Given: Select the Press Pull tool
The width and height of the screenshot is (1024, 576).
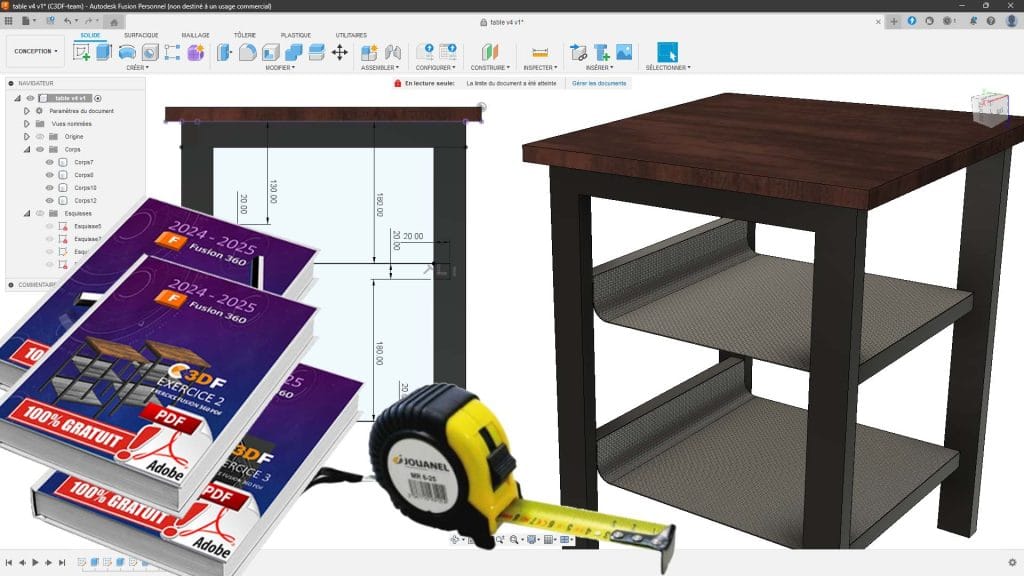Looking at the screenshot, I should 224,52.
